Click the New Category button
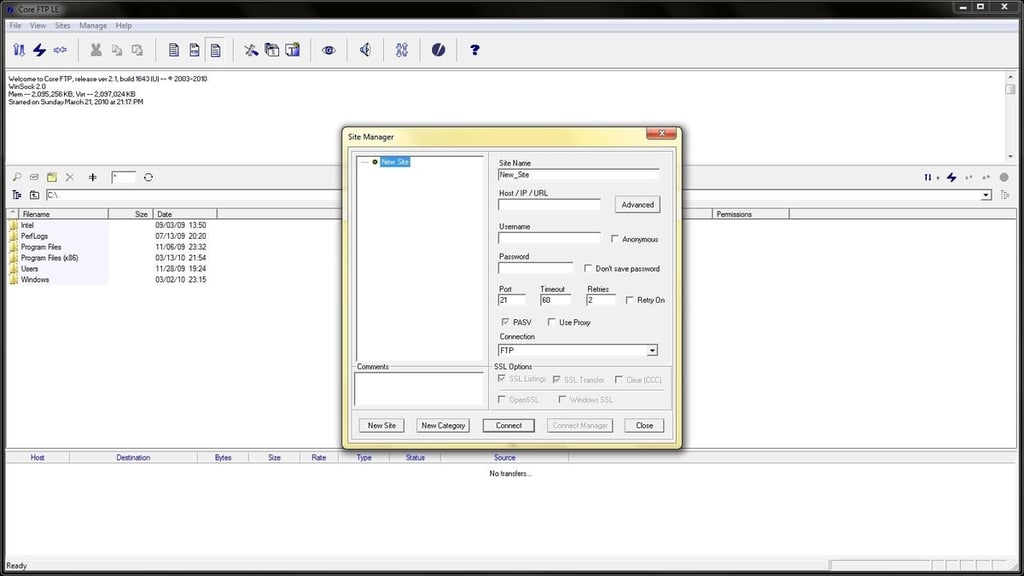 [443, 425]
